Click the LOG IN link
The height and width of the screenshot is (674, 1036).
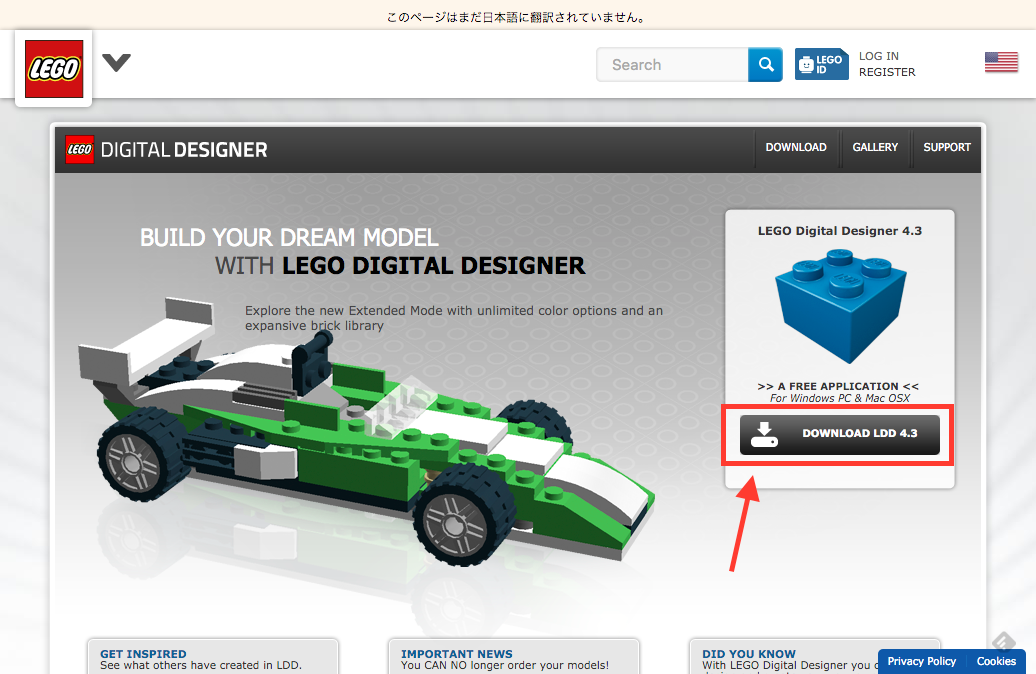click(878, 56)
